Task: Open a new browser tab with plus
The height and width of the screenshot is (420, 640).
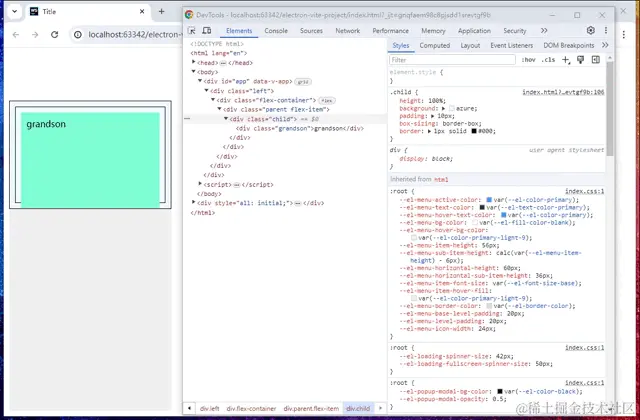Action: coord(162,11)
